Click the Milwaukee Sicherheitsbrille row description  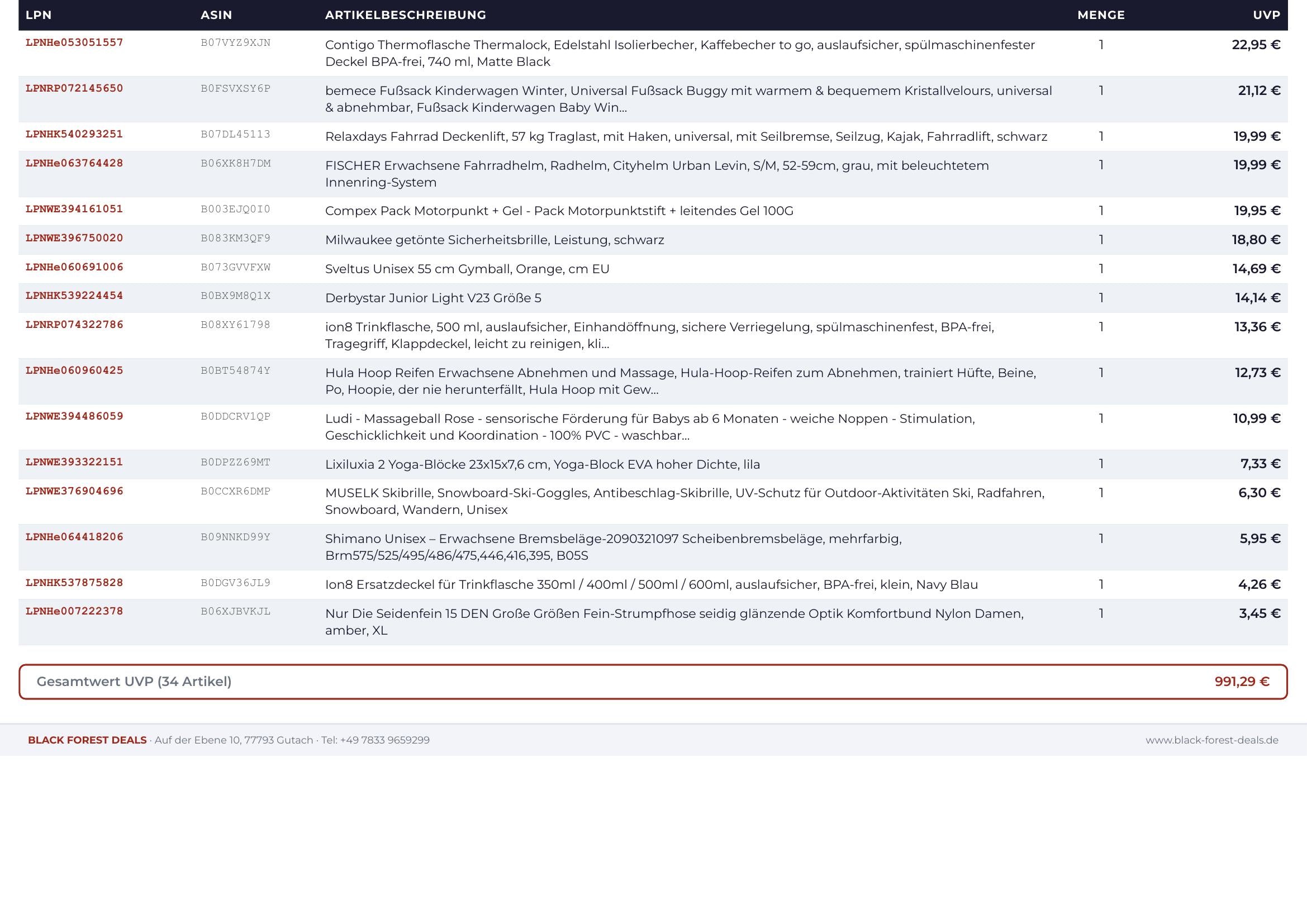click(495, 240)
